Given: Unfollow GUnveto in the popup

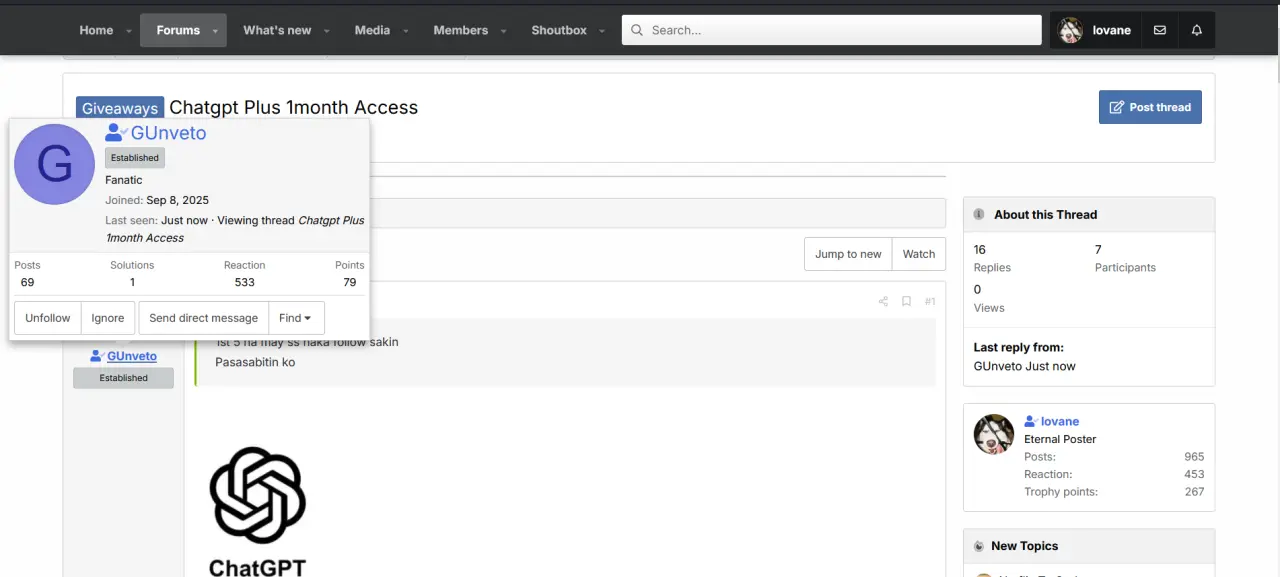Looking at the screenshot, I should tap(48, 318).
